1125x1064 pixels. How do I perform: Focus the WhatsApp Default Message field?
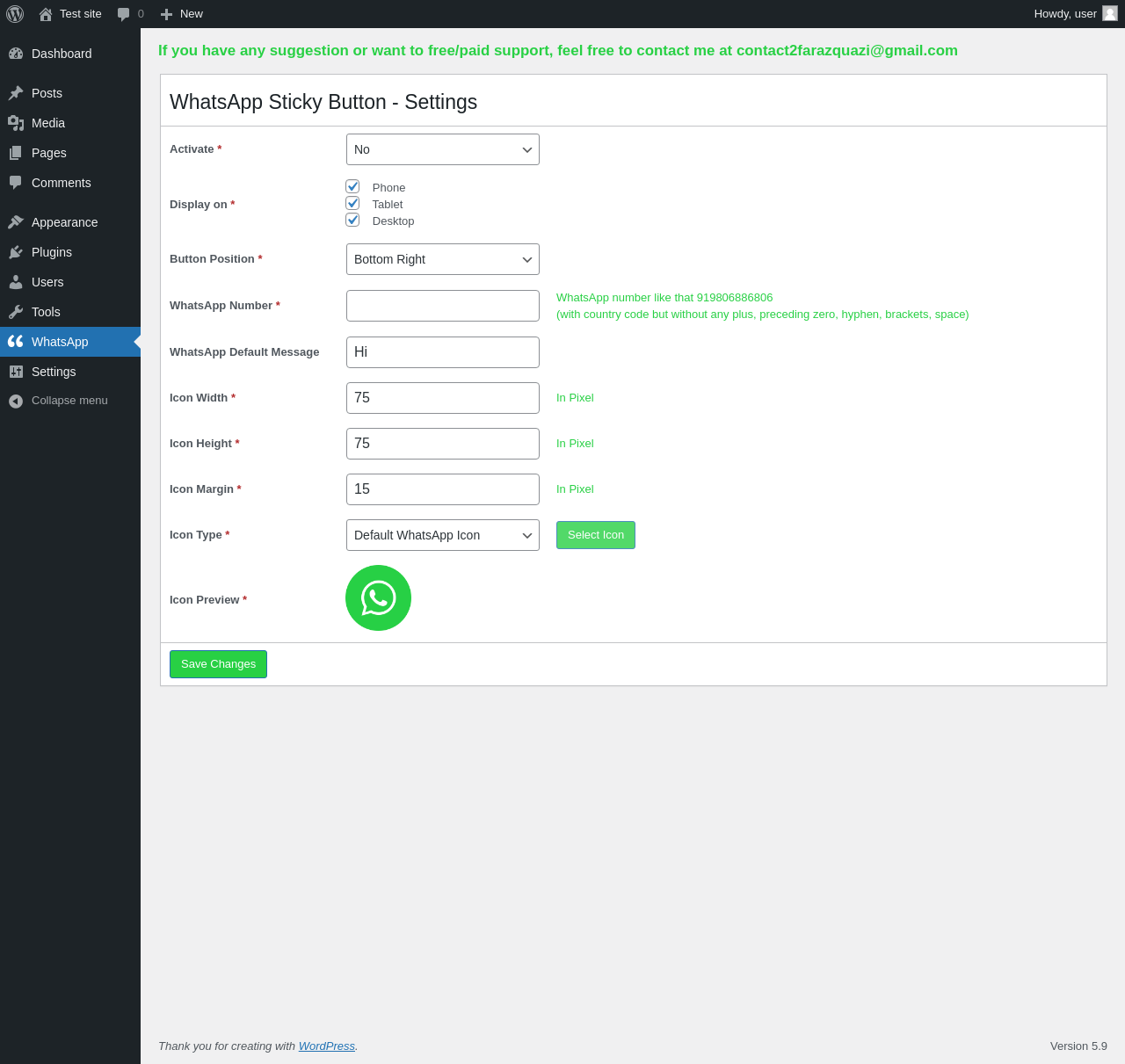click(443, 352)
